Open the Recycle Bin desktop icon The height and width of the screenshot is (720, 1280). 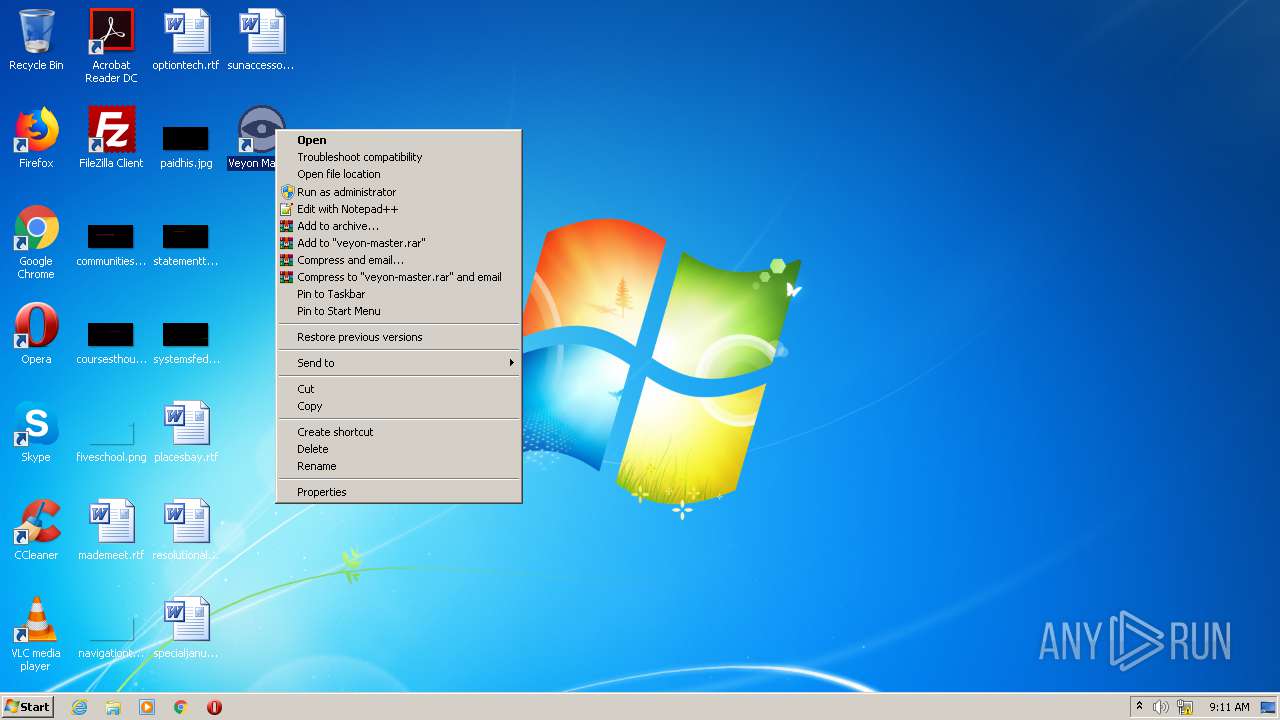(x=36, y=41)
